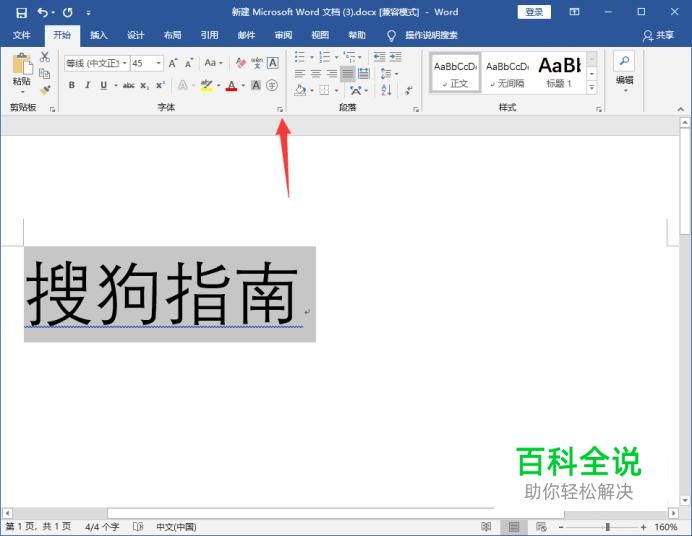The height and width of the screenshot is (536, 692).
Task: Apply character border icon
Action: [x=273, y=63]
